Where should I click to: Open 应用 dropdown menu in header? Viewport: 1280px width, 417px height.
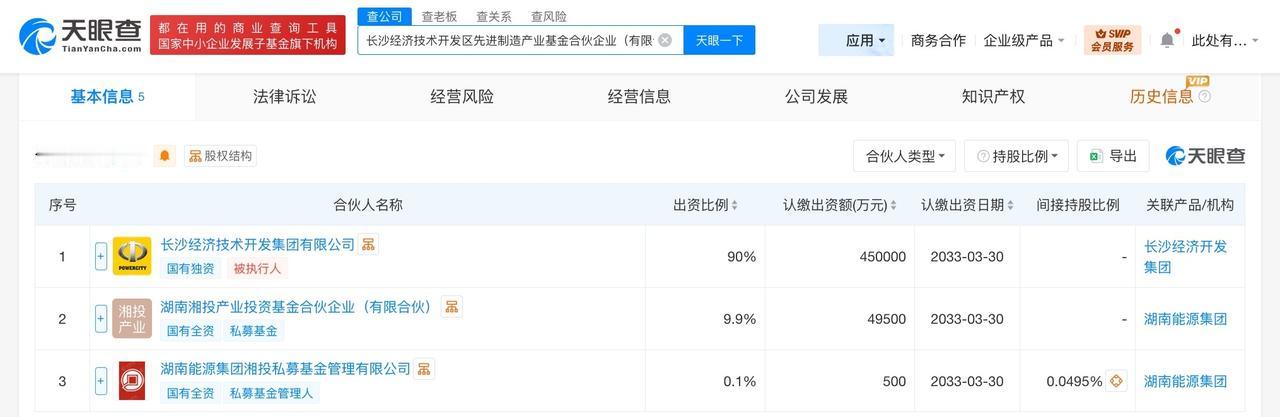pos(865,40)
